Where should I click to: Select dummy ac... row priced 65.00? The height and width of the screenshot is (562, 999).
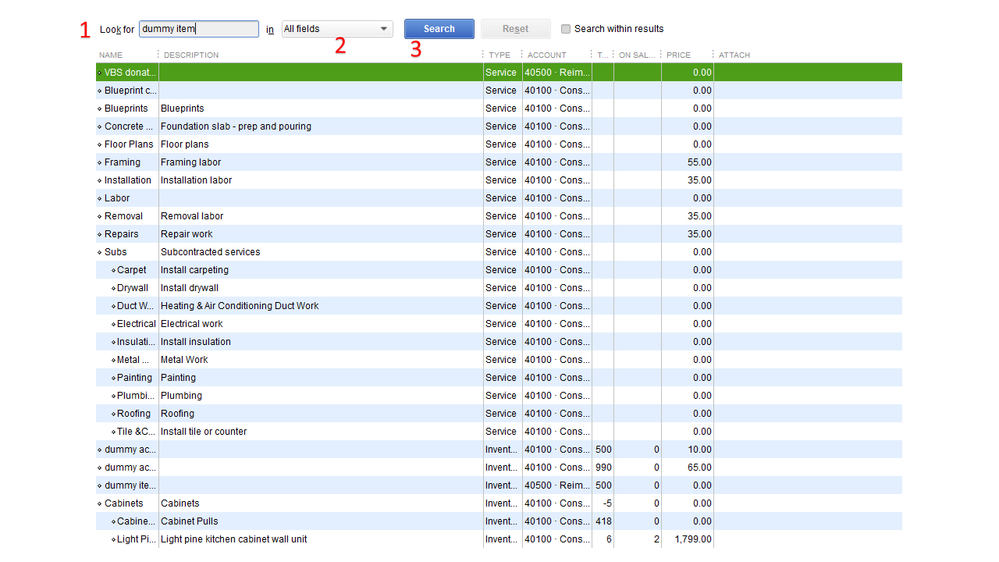click(x=499, y=467)
